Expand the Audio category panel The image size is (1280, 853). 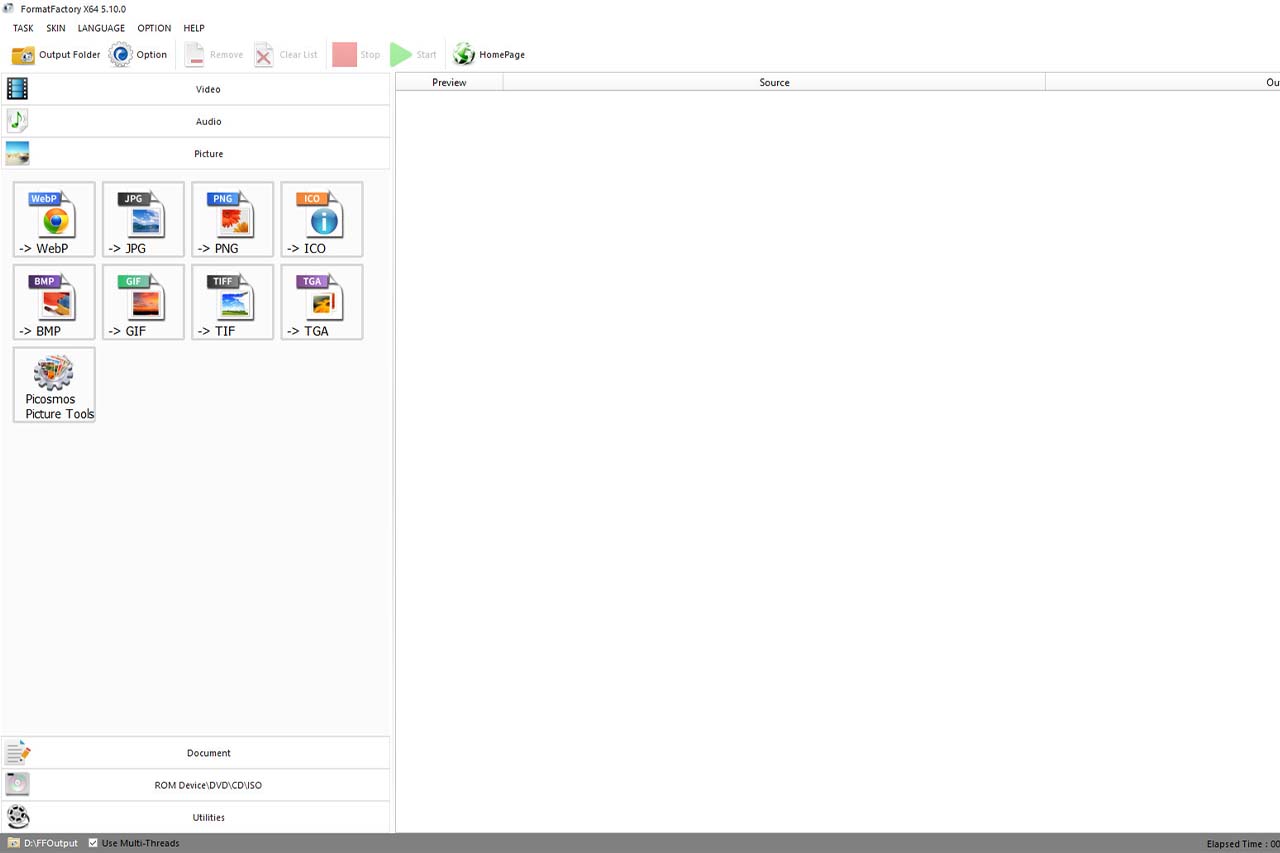[x=195, y=121]
